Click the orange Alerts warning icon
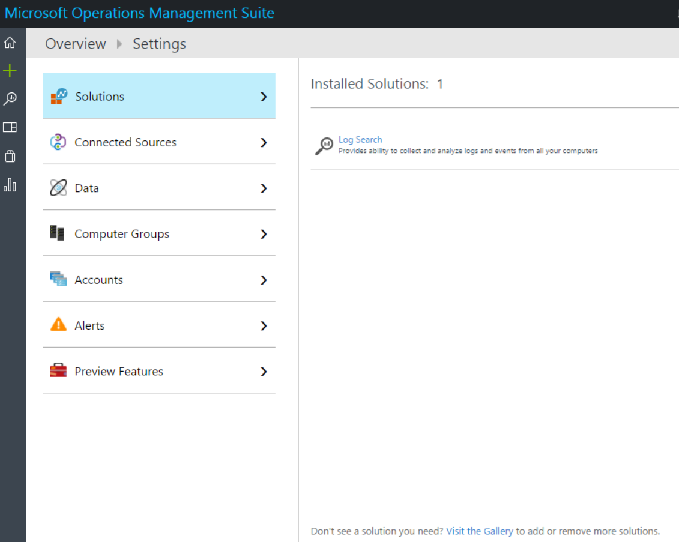679x542 pixels. pyautogui.click(x=58, y=325)
